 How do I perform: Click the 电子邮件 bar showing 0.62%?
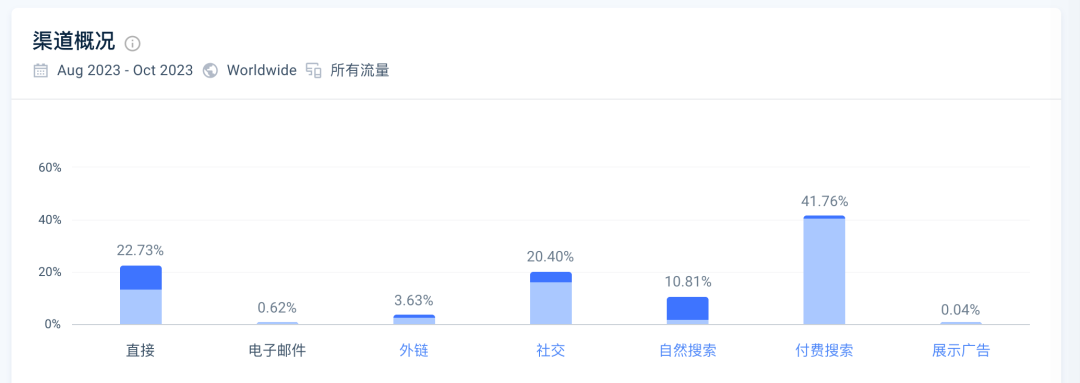[x=277, y=323]
